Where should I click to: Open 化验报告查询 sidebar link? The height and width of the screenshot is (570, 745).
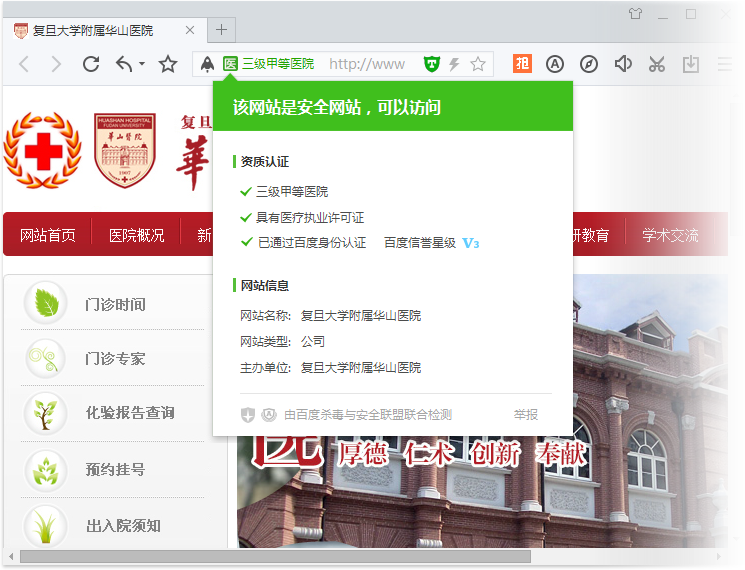pyautogui.click(x=129, y=413)
